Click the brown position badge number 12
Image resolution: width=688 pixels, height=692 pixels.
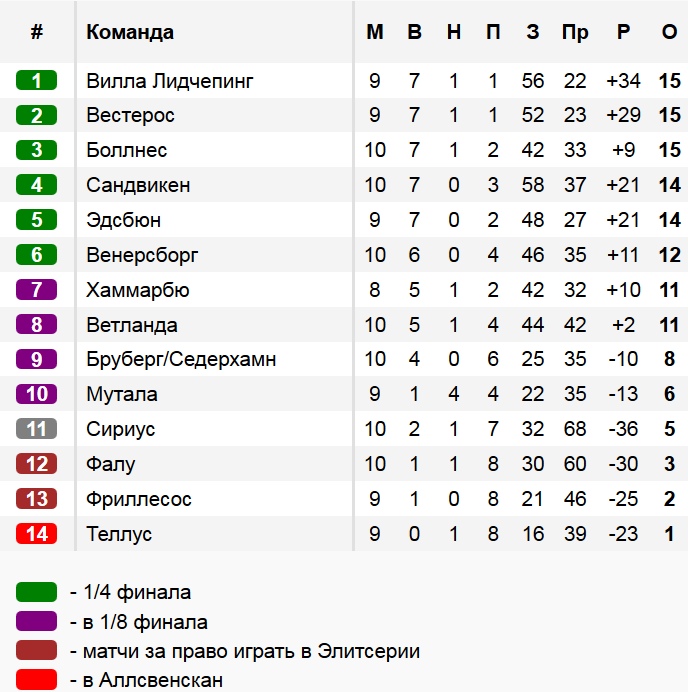[37, 464]
